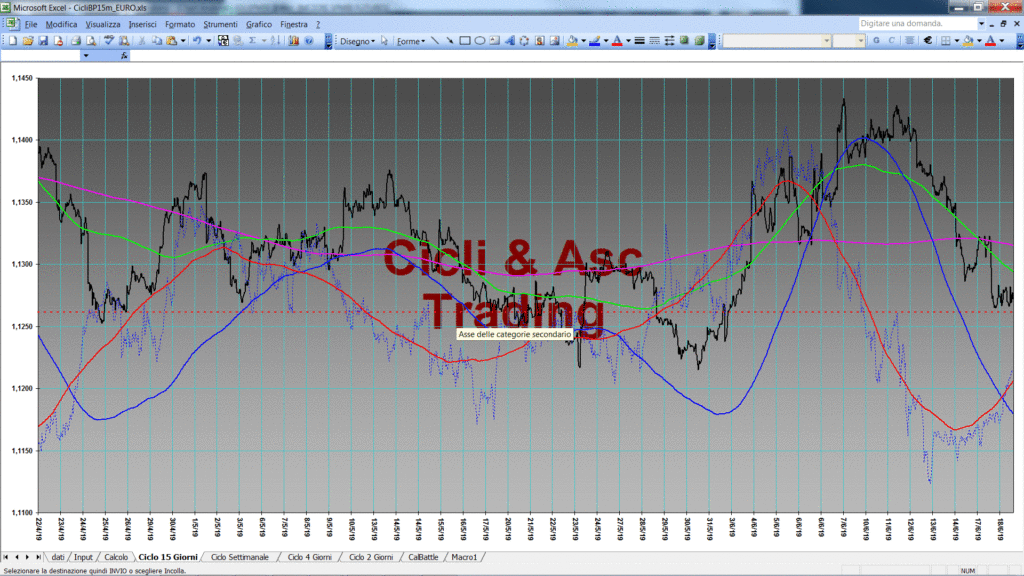
Task: Click the Cut scissors icon
Action: 141,41
